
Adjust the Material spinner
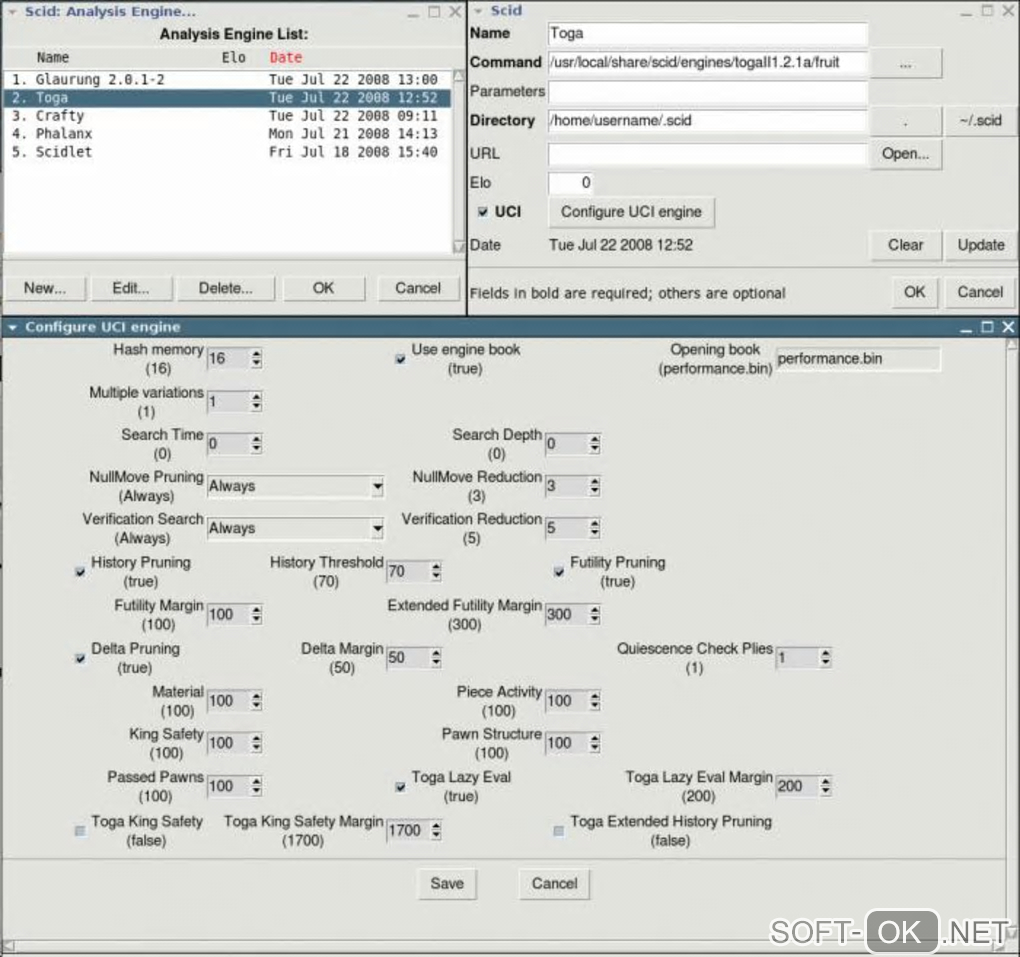[x=235, y=701]
